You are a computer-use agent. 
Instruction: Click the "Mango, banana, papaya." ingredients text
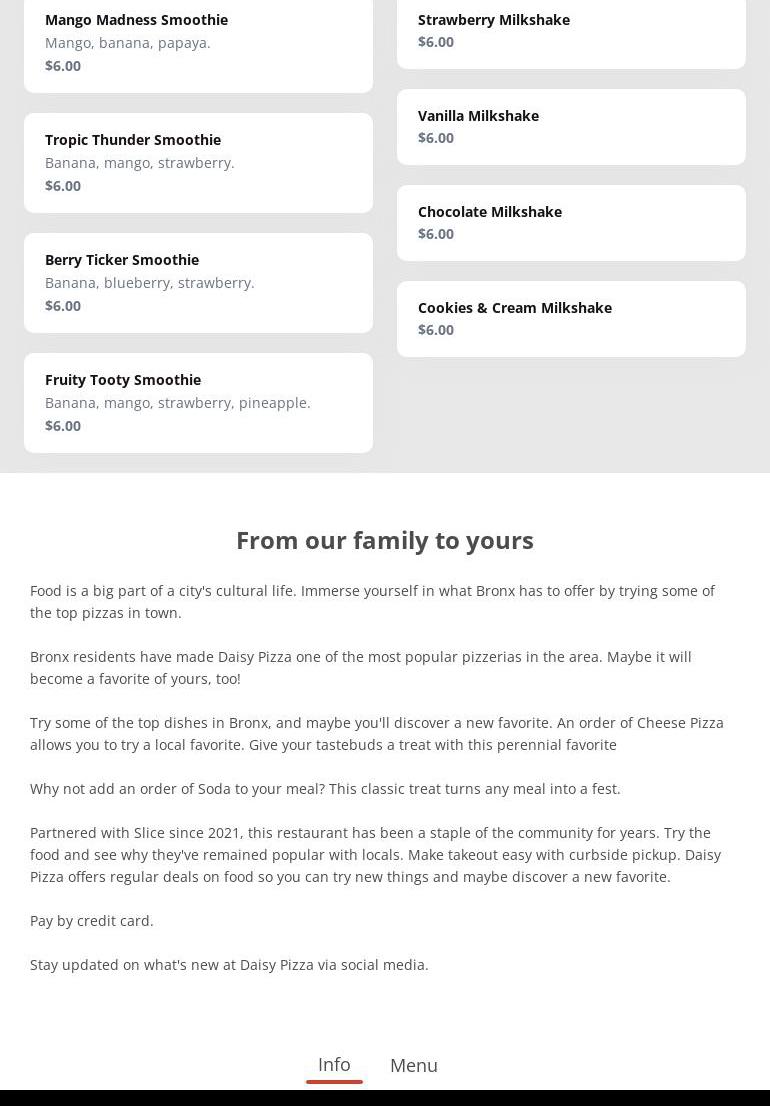point(128,43)
